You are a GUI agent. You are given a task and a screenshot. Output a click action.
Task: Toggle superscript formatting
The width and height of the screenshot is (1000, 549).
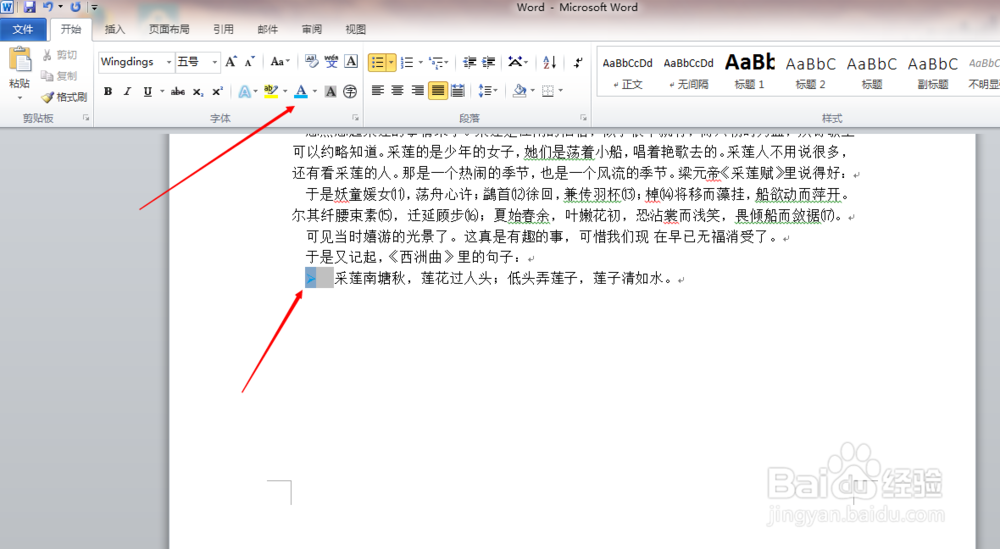217,91
